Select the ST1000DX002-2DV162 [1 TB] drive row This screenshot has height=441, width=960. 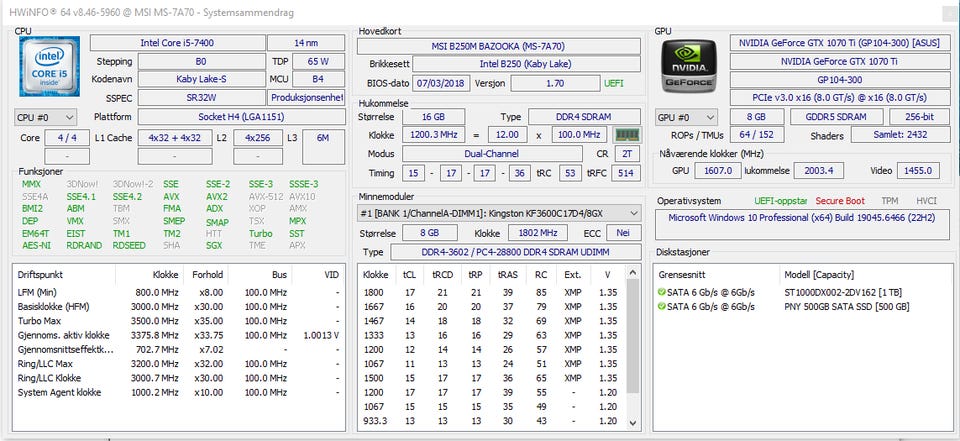pyautogui.click(x=803, y=293)
